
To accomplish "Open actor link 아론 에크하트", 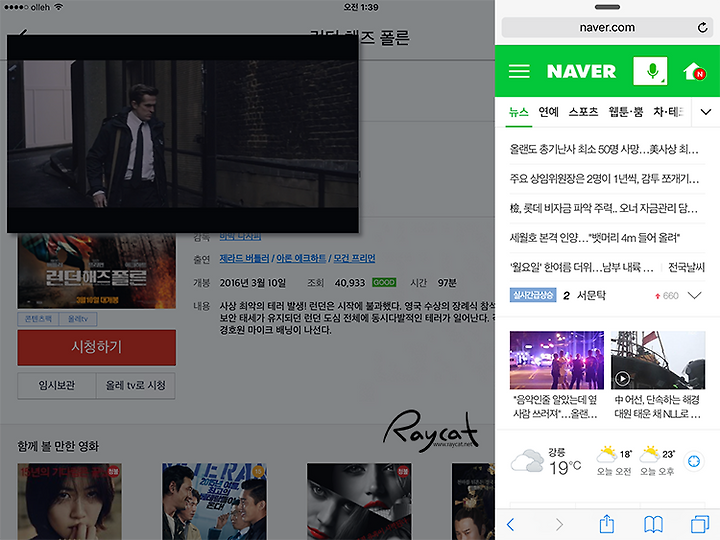I will (x=301, y=259).
